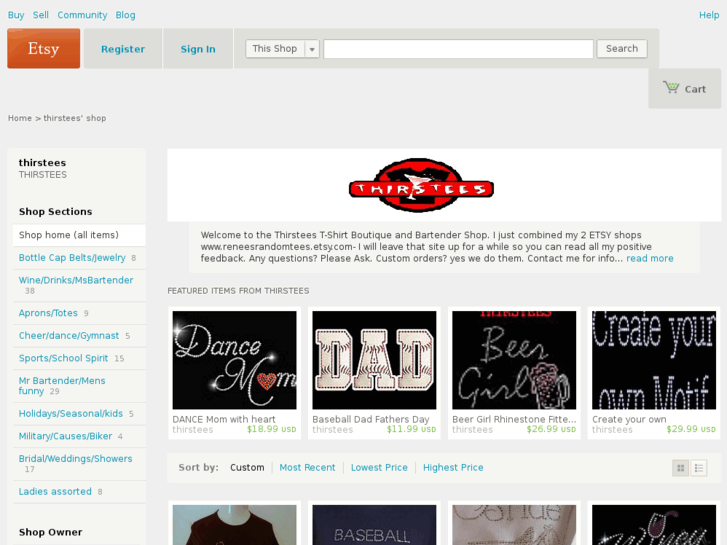The width and height of the screenshot is (727, 545).
Task: Open the This Shop search scope dropdown
Action: 283,49
